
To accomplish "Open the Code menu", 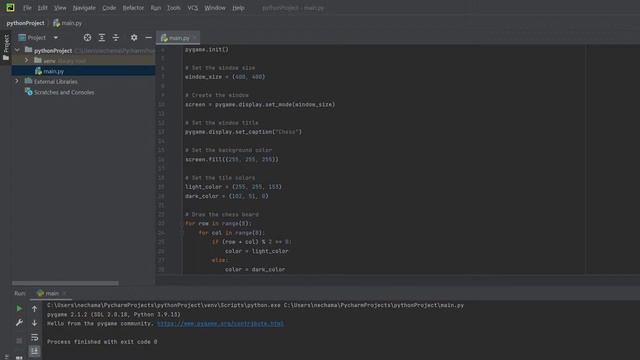I will point(109,8).
